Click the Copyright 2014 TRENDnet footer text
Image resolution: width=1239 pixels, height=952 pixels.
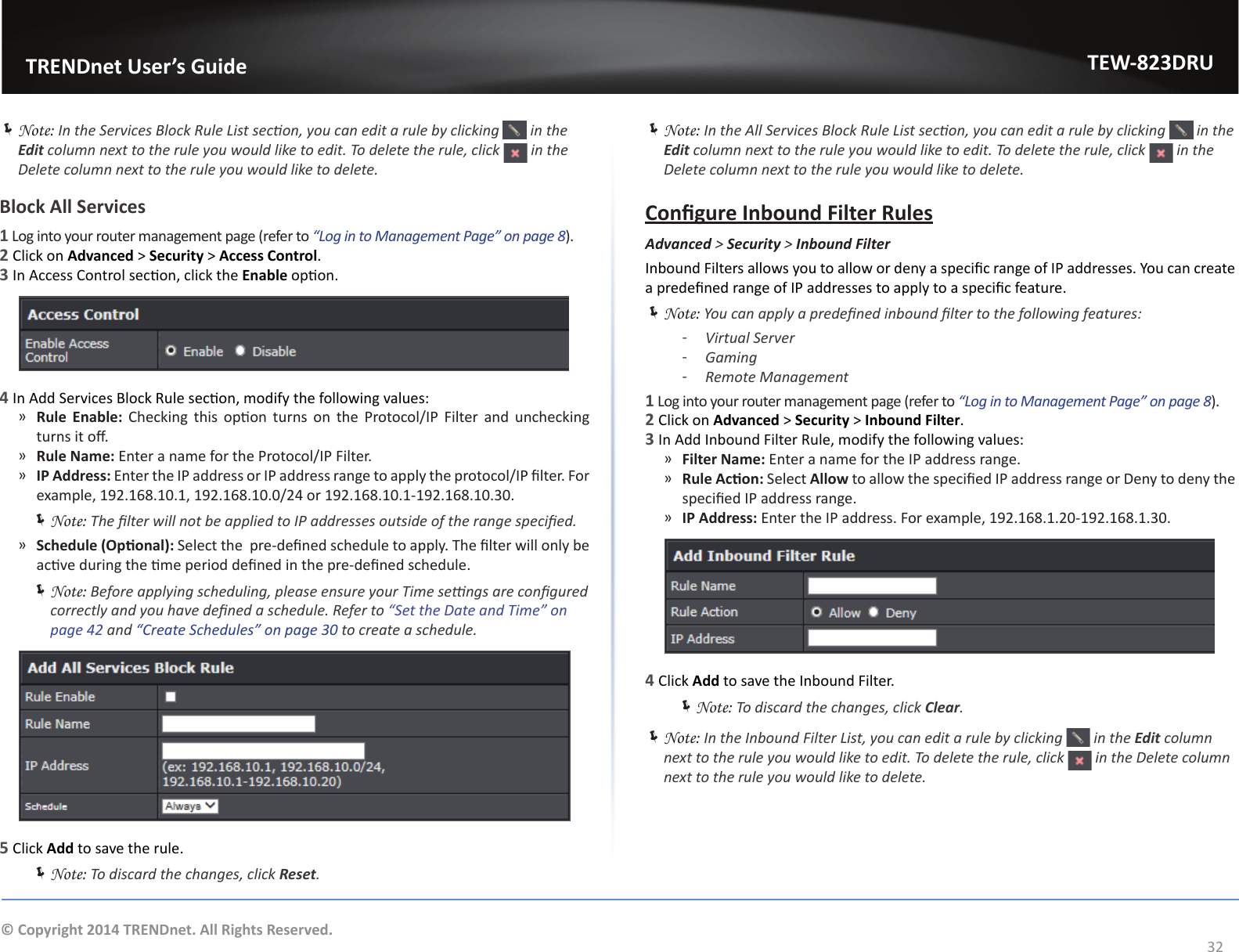coord(167,929)
